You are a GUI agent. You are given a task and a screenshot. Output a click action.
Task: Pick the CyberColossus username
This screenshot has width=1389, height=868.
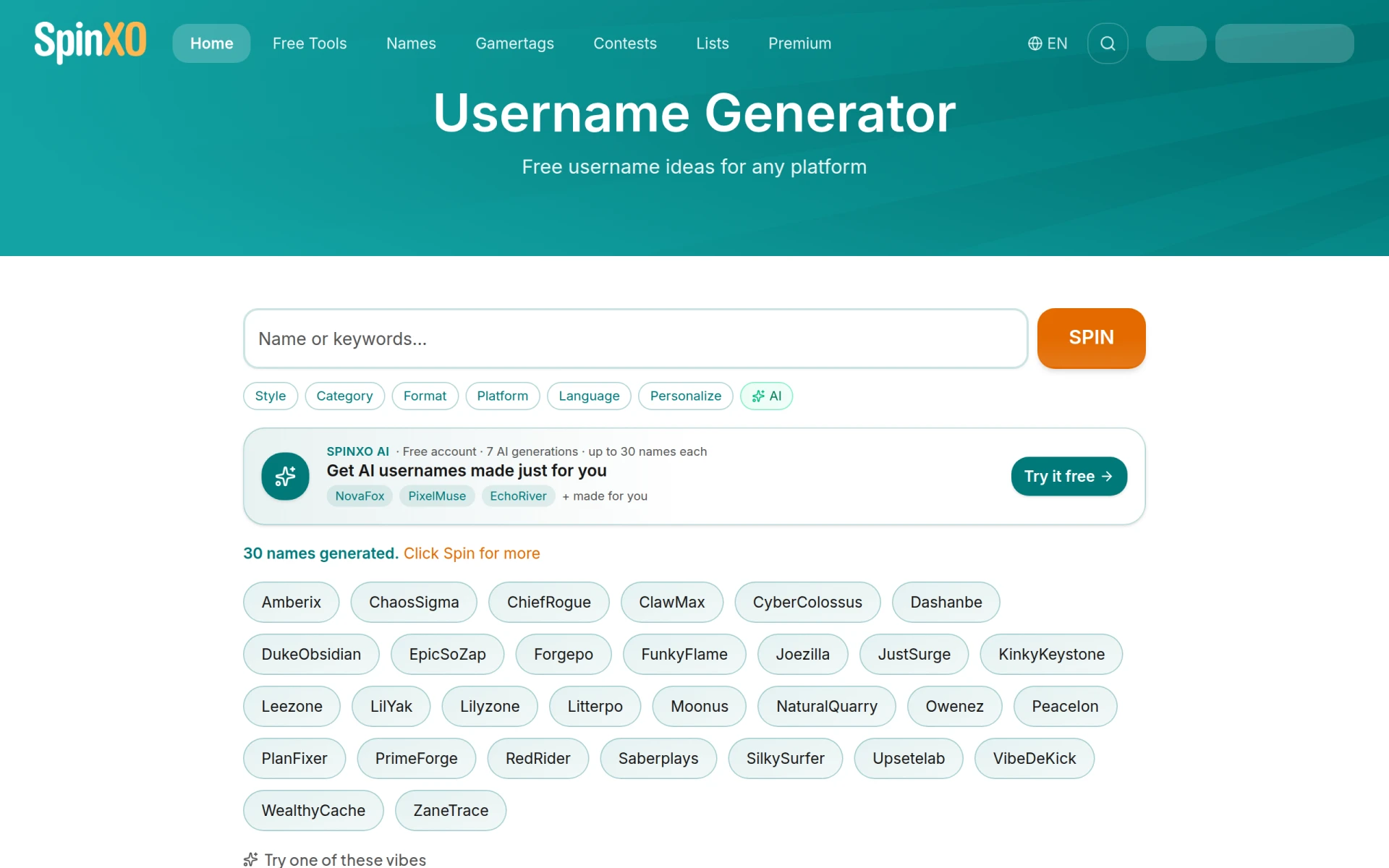pyautogui.click(x=807, y=602)
